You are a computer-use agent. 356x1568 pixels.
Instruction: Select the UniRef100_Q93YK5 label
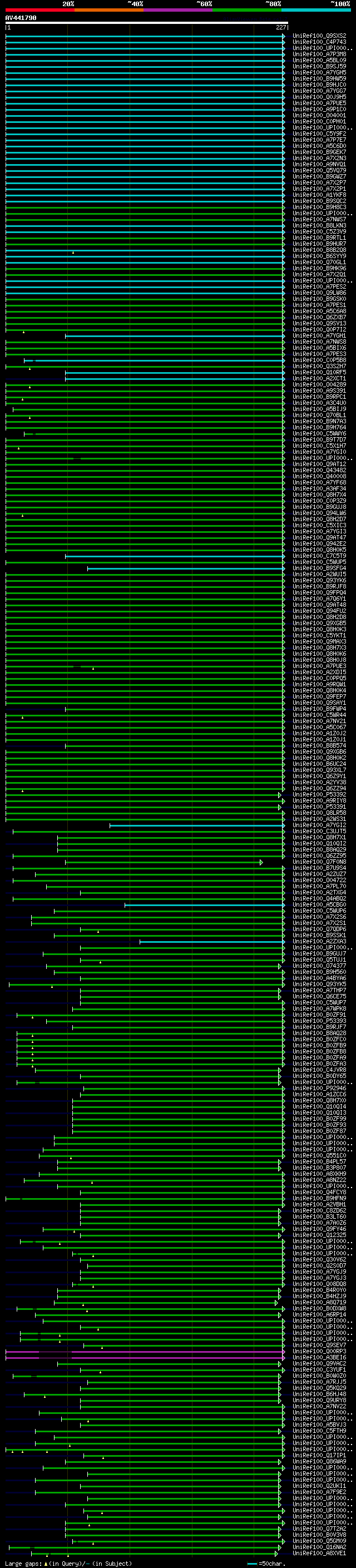[x=319, y=985]
